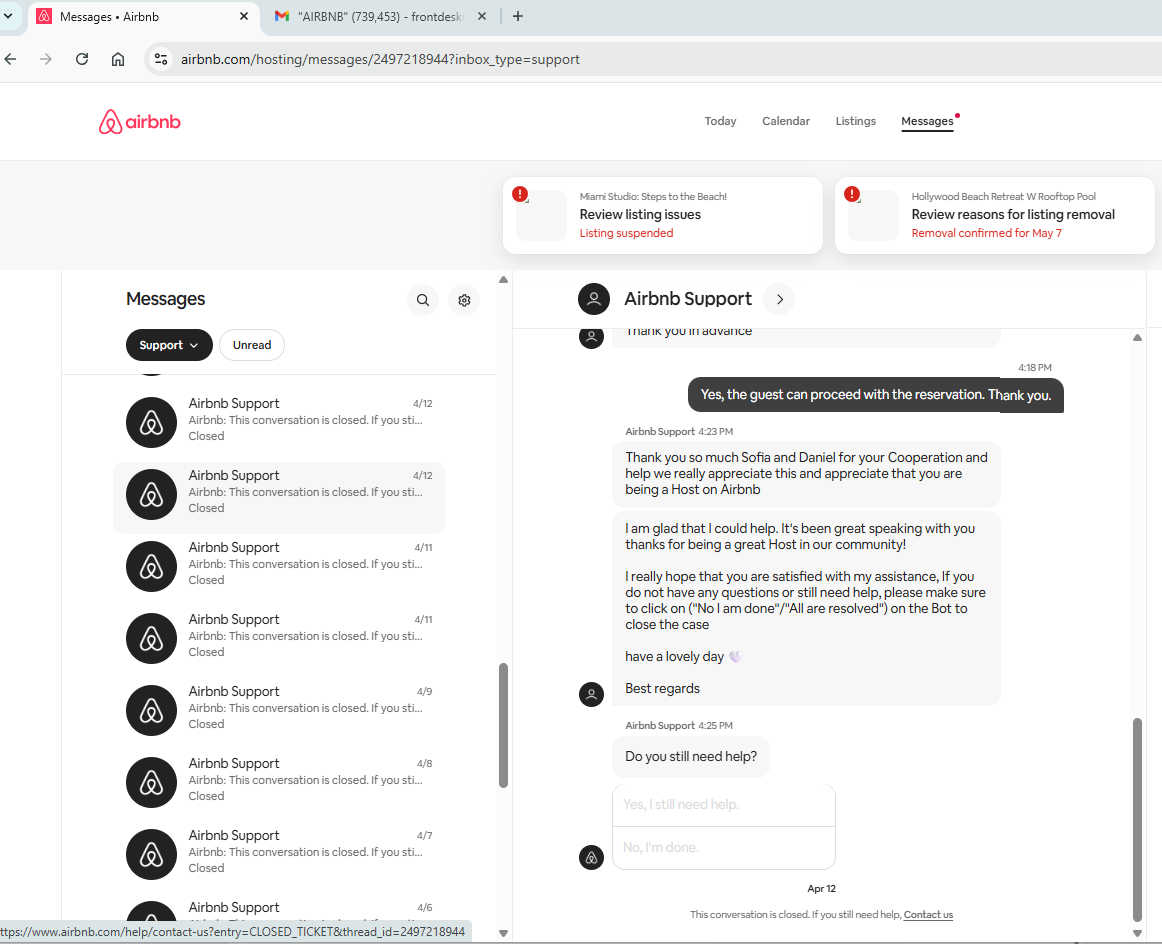The height and width of the screenshot is (944, 1162).
Task: Click 'No, I'm done.' option
Action: click(x=724, y=848)
